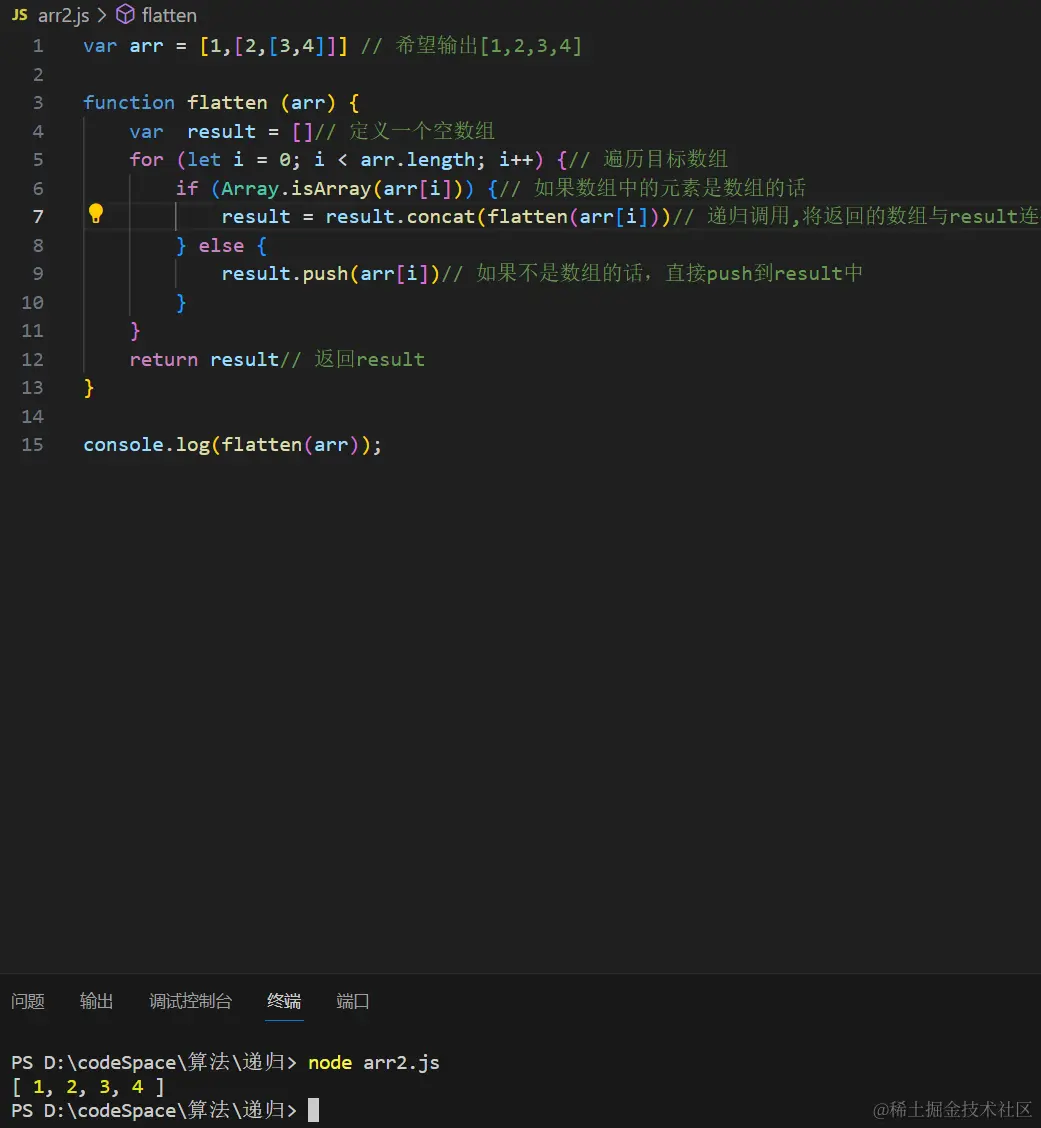The width and height of the screenshot is (1041, 1128).
Task: Click the 'function' keyword on line 3
Action: (129, 103)
